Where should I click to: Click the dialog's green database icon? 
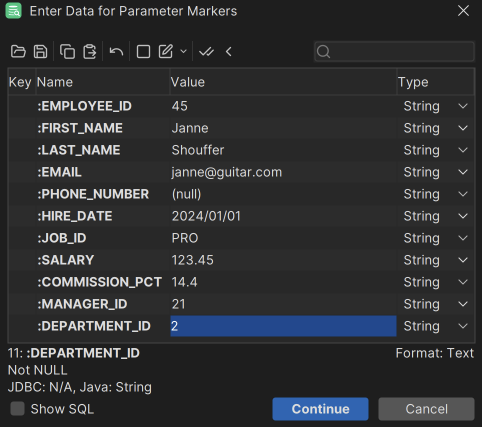[14, 11]
